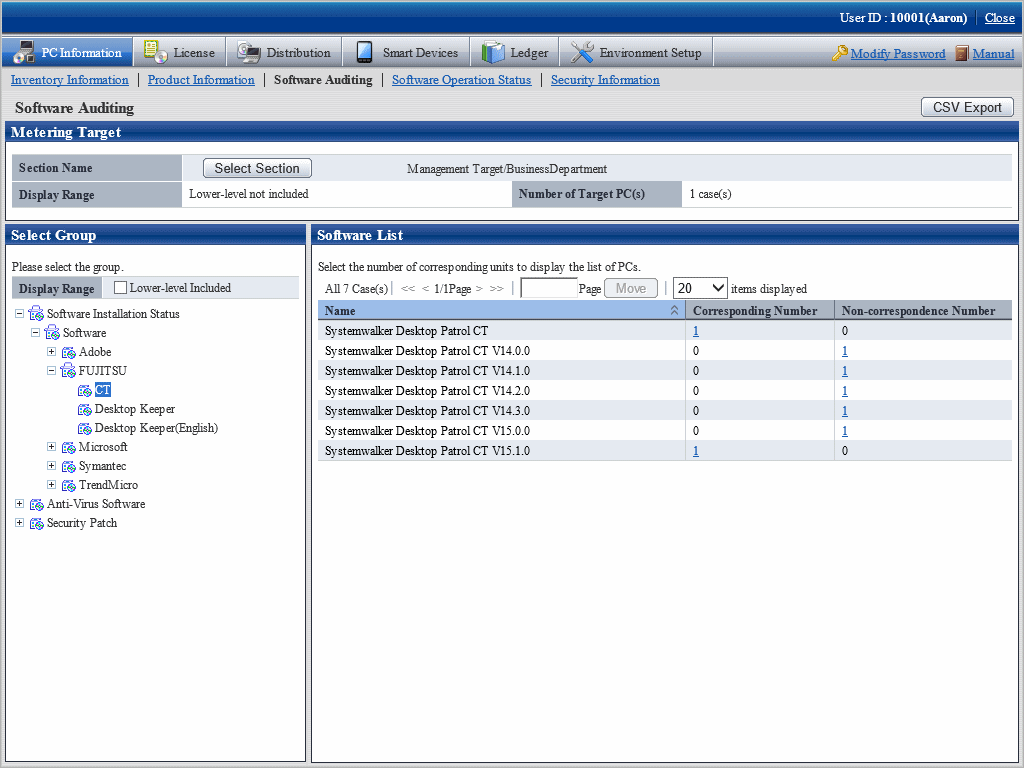Switch to the Smart Devices tab
Image resolution: width=1024 pixels, height=768 pixels.
coord(407,52)
